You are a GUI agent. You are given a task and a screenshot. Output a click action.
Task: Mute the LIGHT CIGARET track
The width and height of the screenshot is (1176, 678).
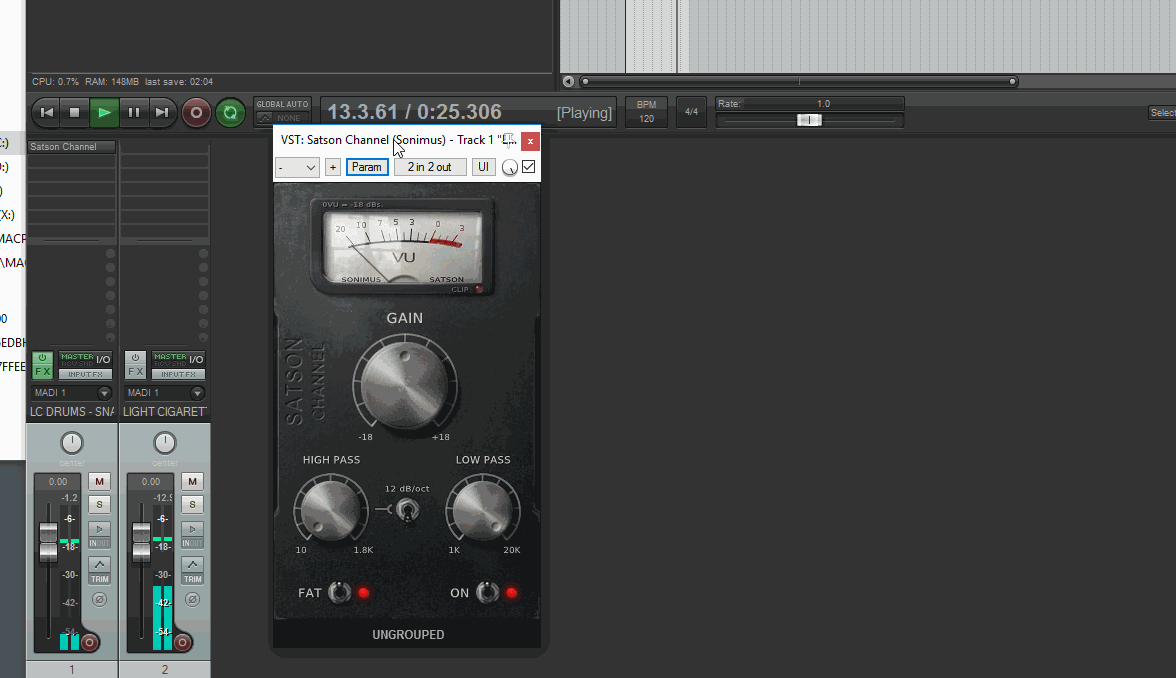tap(192, 482)
